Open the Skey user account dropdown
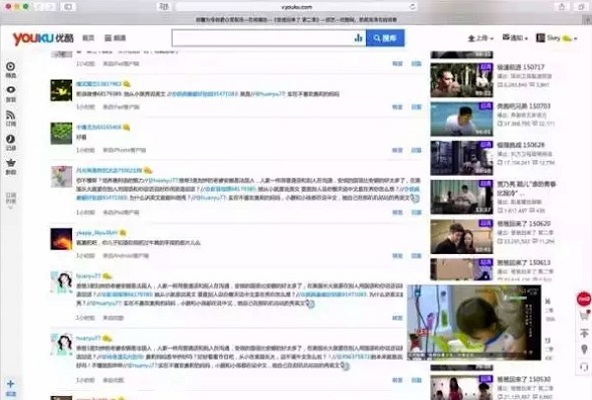The image size is (592, 400). pos(557,38)
